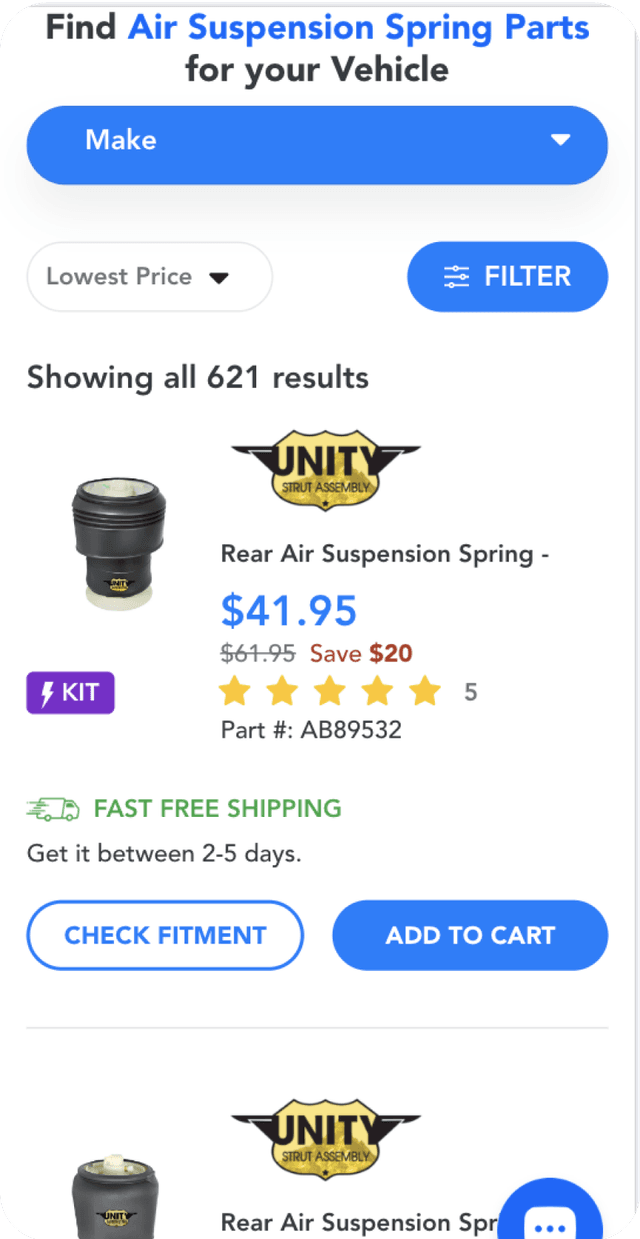Click the filter sliders icon

(456, 277)
